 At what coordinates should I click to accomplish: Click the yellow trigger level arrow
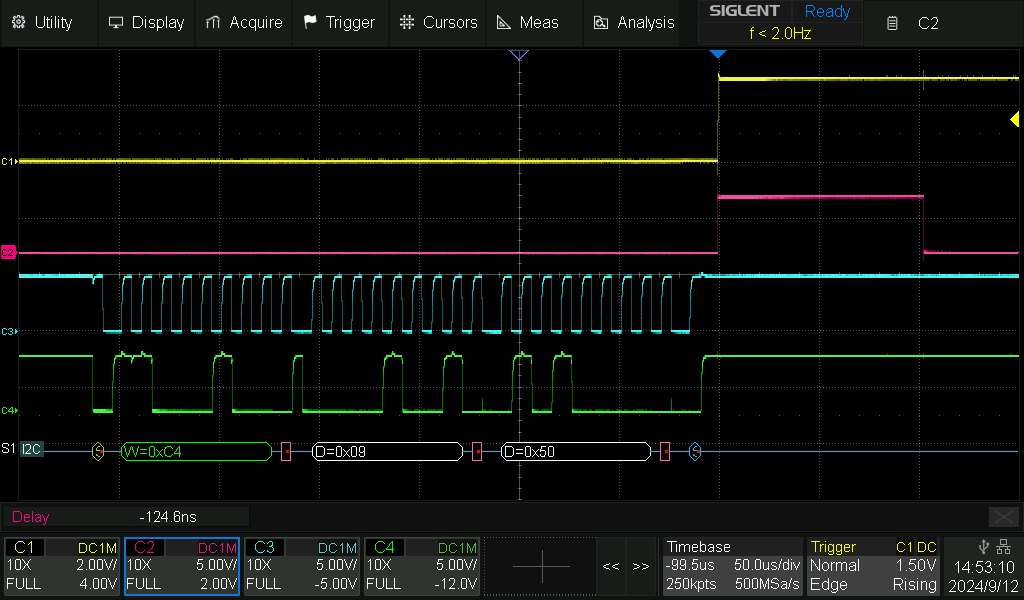1014,120
